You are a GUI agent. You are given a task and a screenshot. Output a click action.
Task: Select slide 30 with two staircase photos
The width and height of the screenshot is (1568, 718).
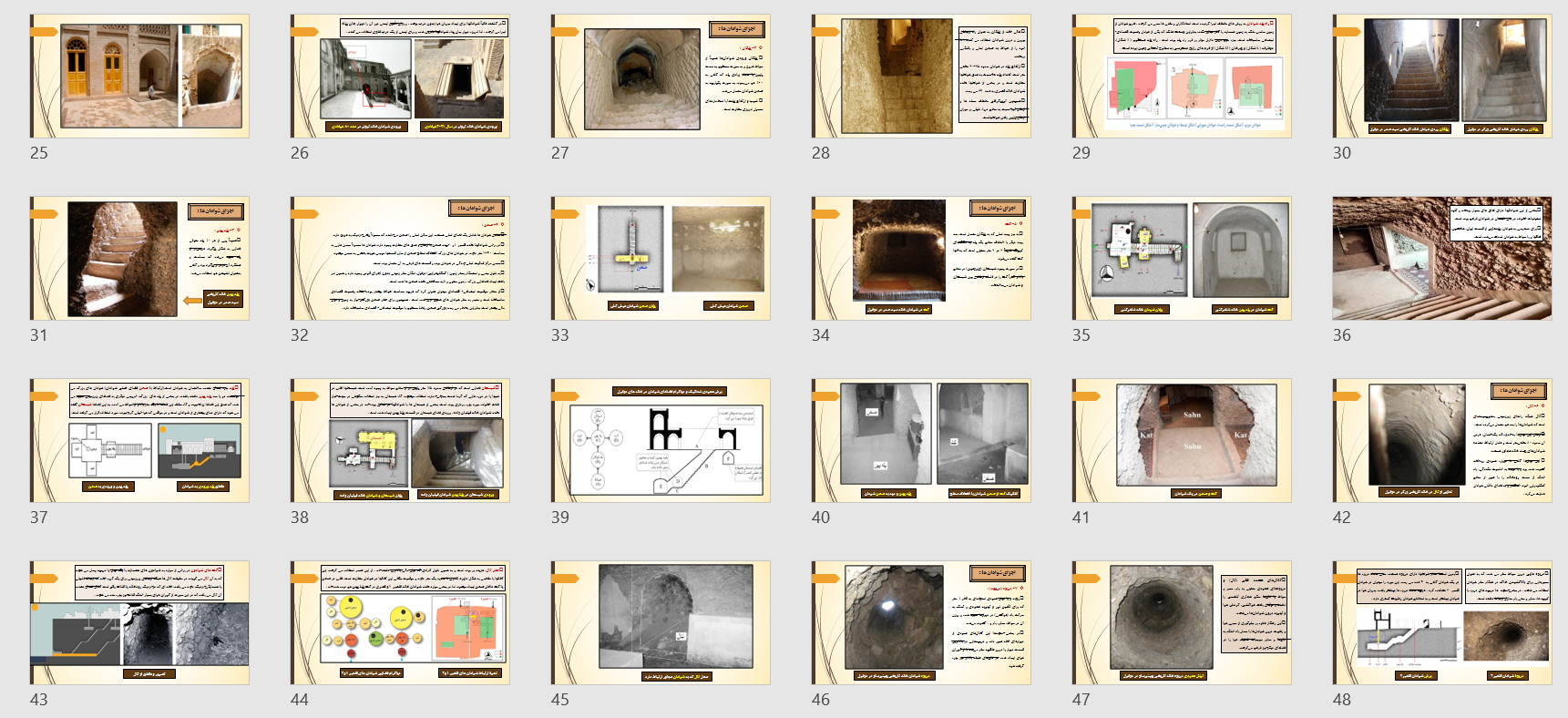(x=1442, y=76)
